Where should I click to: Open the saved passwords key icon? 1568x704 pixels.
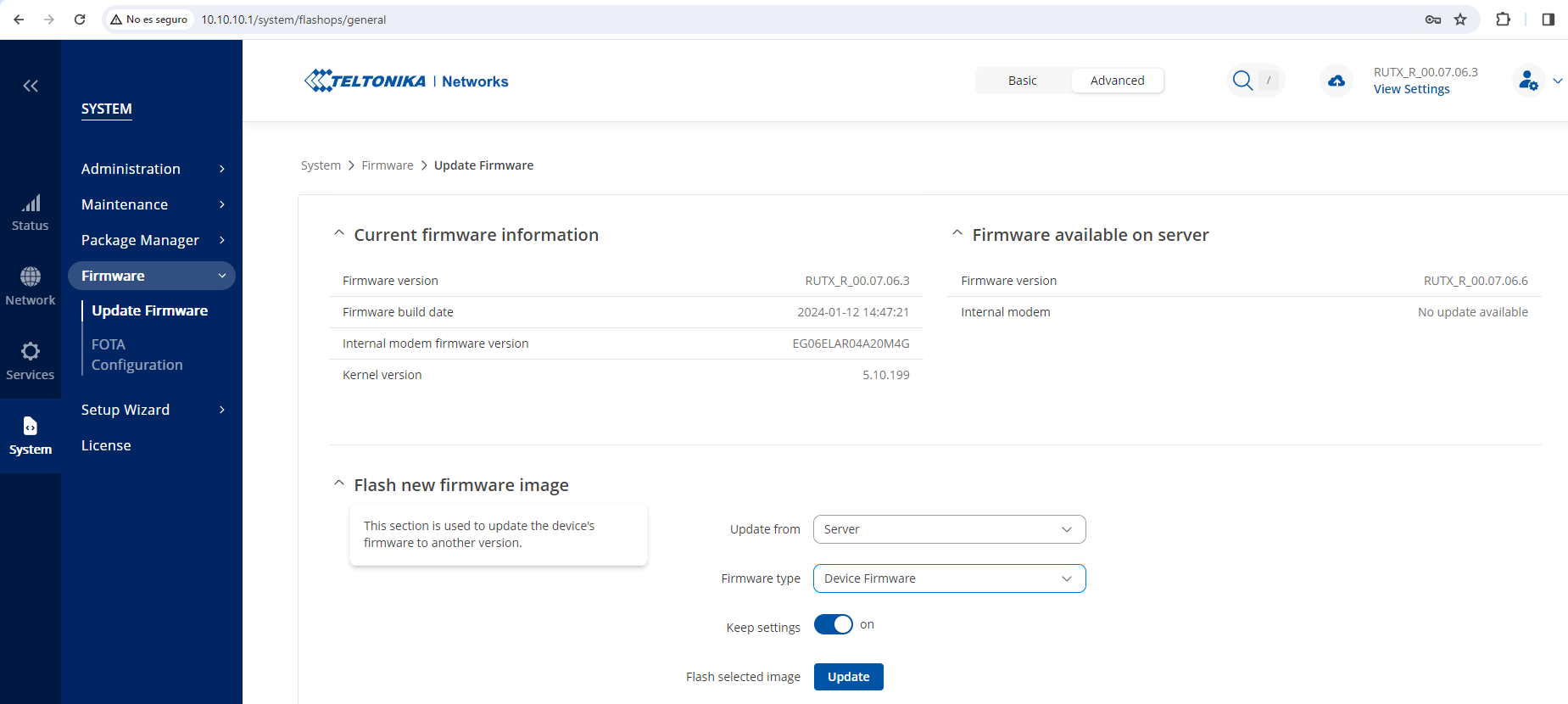[x=1433, y=20]
